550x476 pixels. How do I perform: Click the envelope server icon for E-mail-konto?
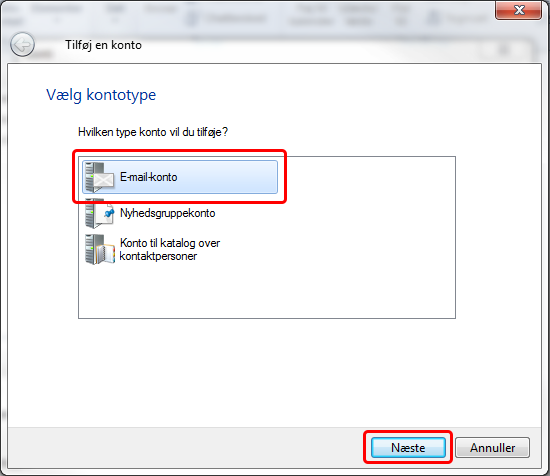(100, 177)
